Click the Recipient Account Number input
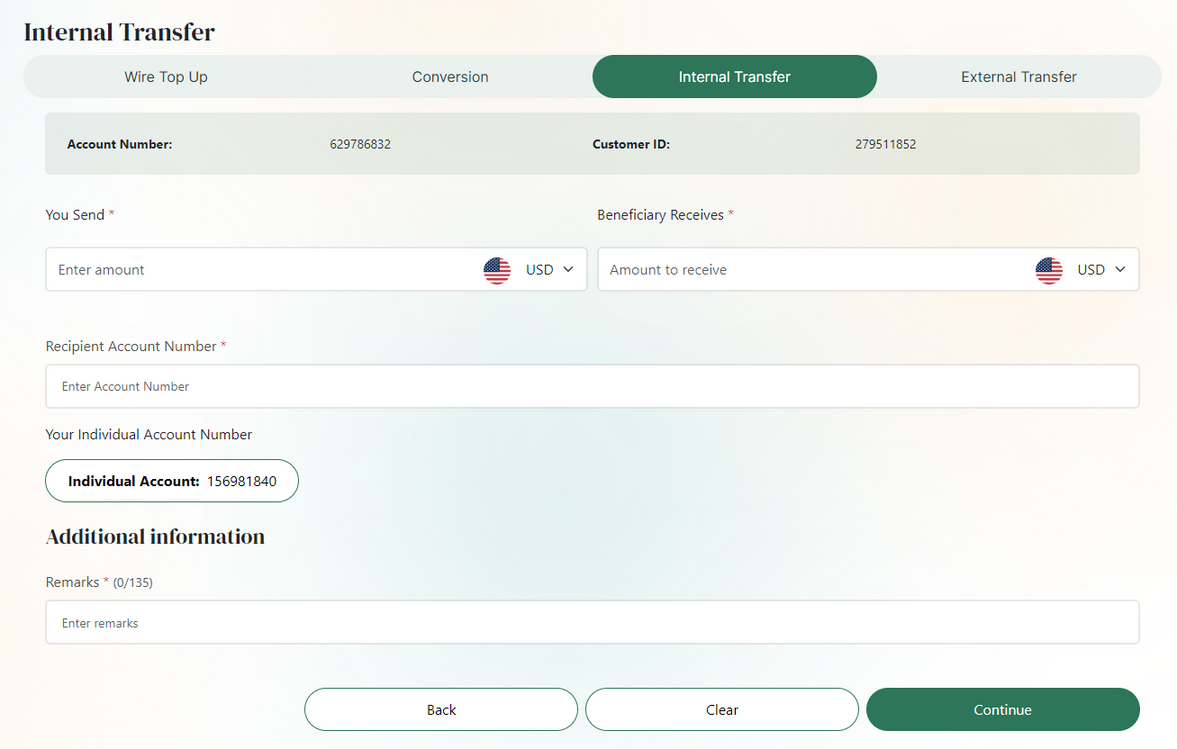Screen dimensions: 1177x749 [x=592, y=386]
